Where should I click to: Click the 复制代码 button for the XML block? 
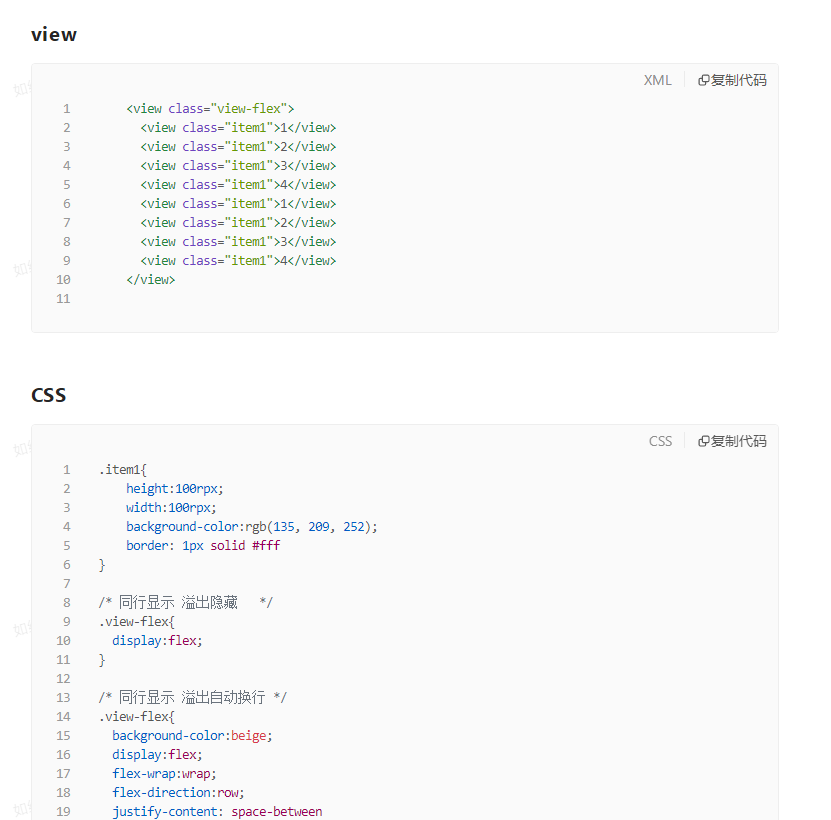(x=732, y=80)
